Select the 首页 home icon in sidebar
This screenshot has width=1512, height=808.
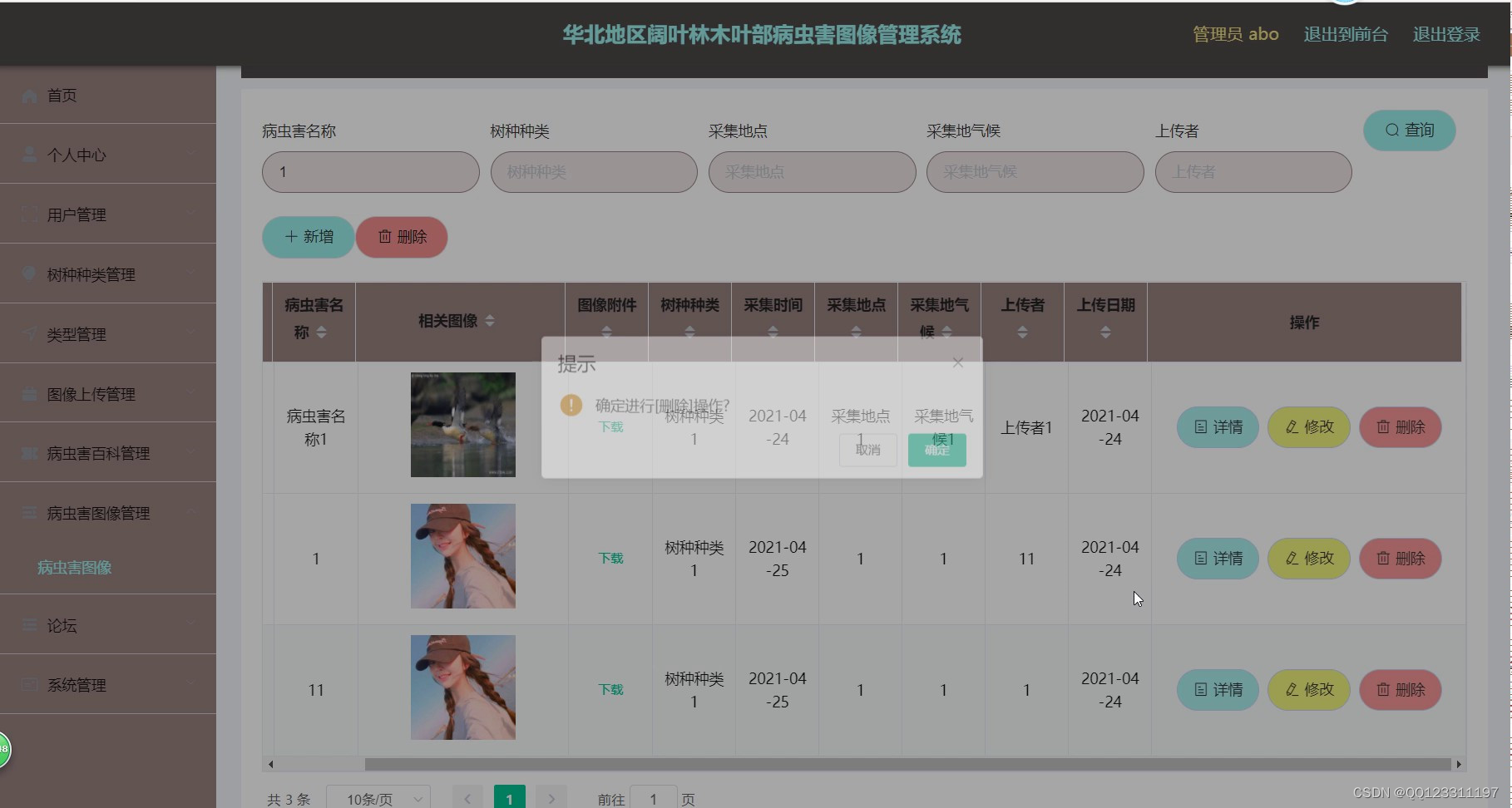[28, 95]
